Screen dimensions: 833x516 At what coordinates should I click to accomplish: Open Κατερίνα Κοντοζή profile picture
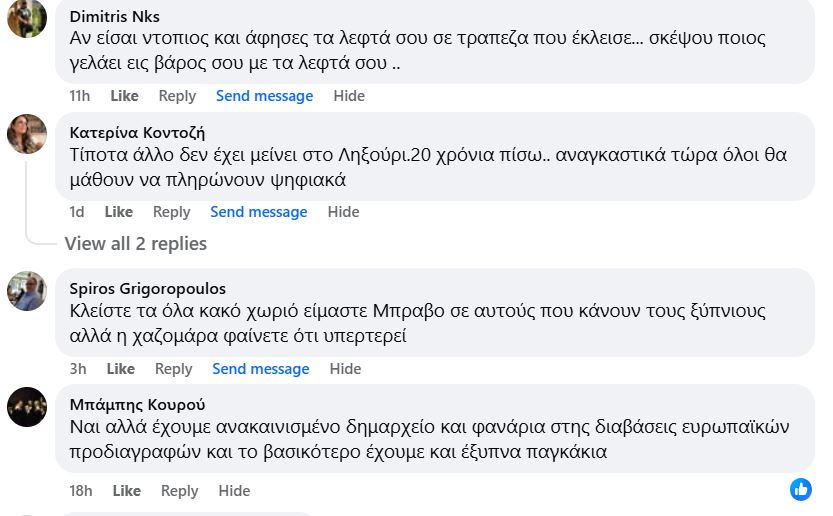coord(27,134)
